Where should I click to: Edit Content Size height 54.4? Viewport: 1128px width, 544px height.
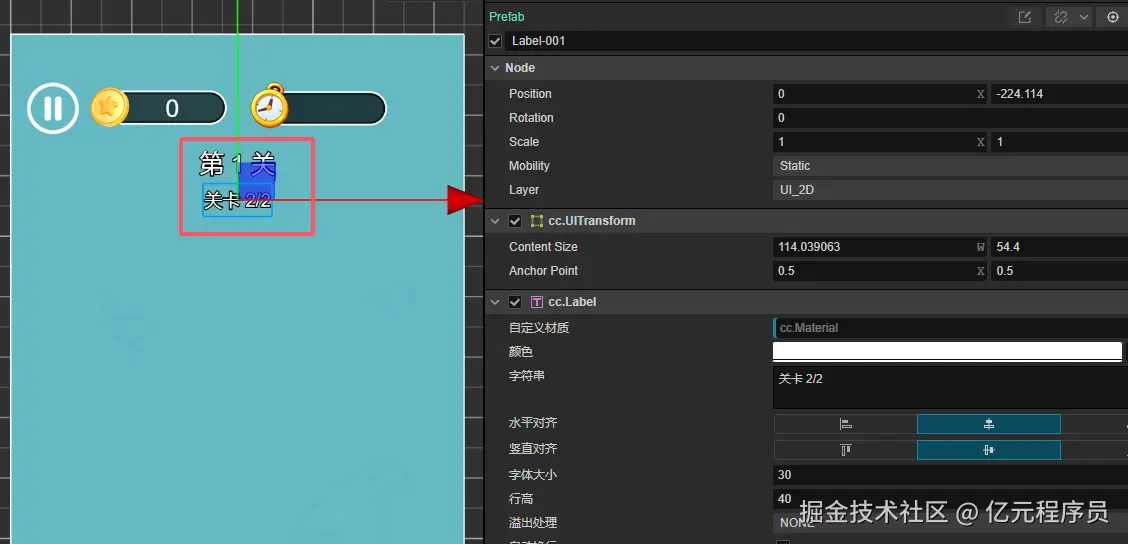pyautogui.click(x=1059, y=247)
